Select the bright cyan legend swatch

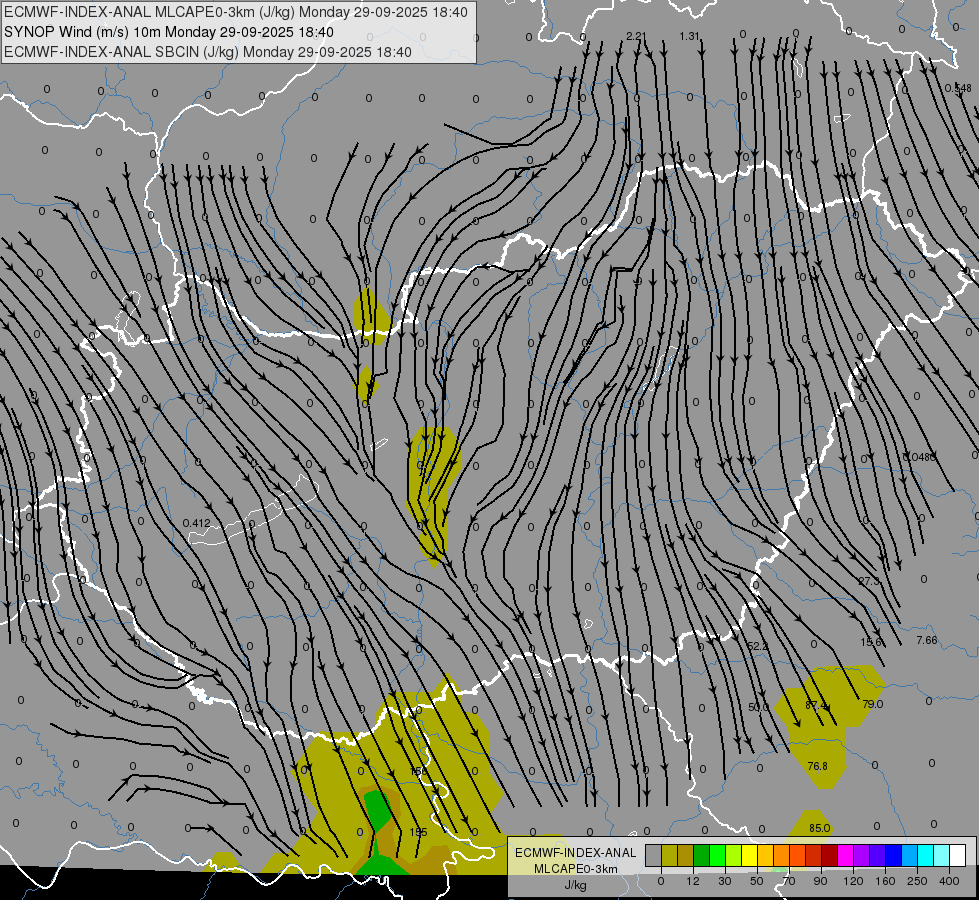925,855
